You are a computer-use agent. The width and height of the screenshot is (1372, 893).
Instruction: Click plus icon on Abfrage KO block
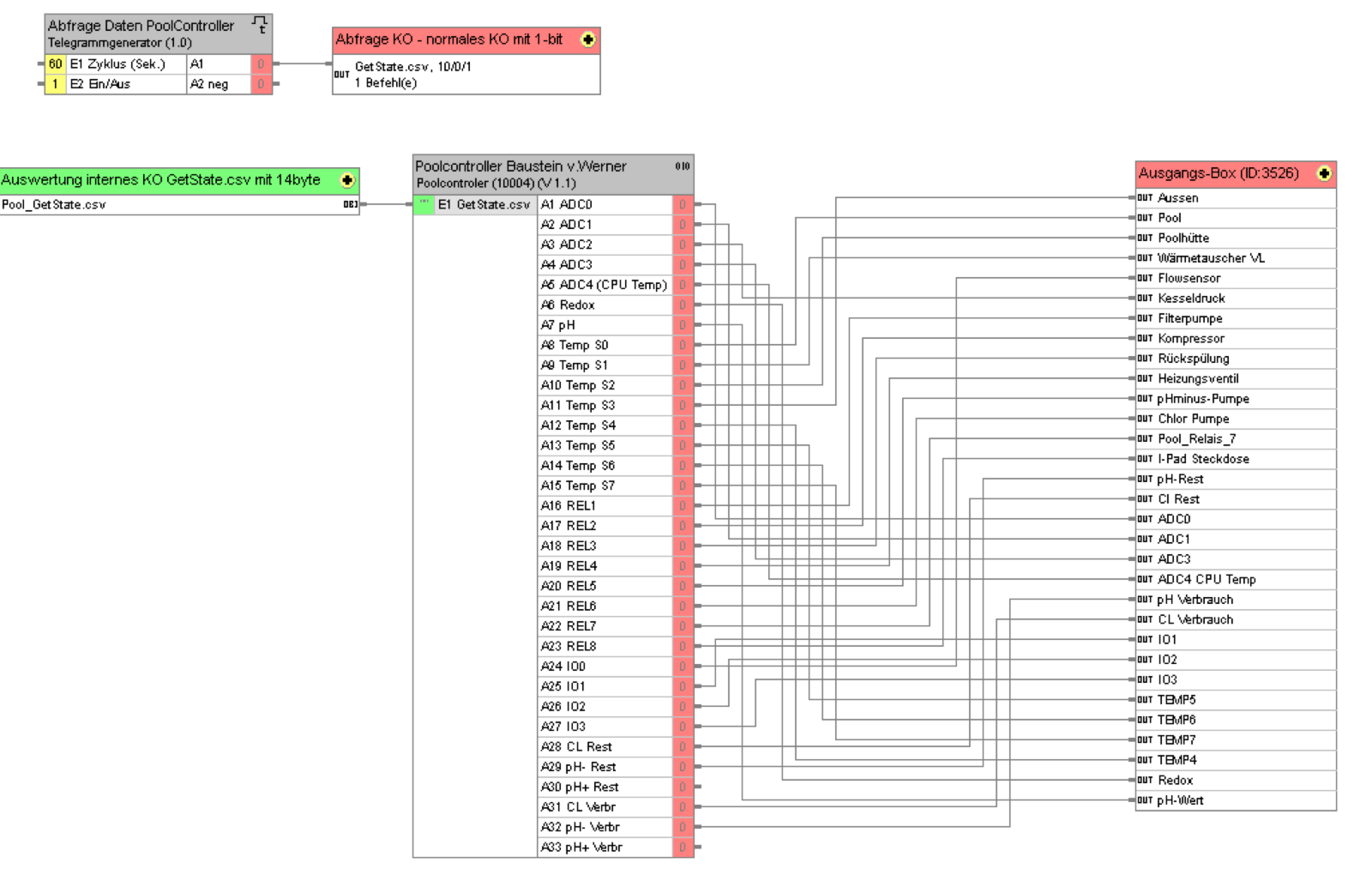point(588,39)
